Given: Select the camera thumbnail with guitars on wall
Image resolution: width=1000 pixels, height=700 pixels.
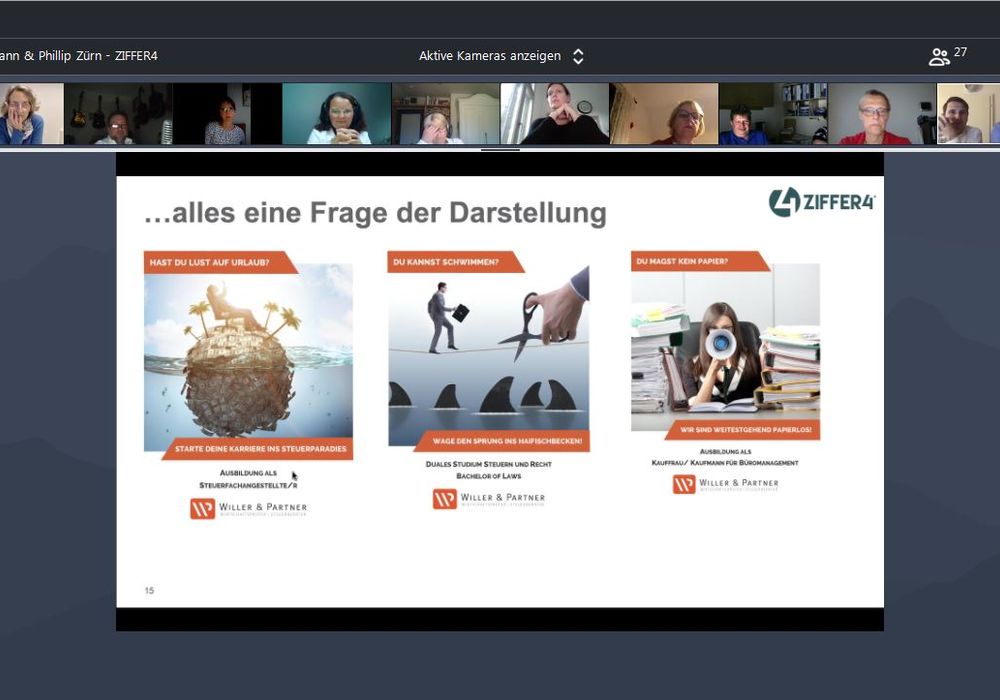Looking at the screenshot, I should click(118, 114).
